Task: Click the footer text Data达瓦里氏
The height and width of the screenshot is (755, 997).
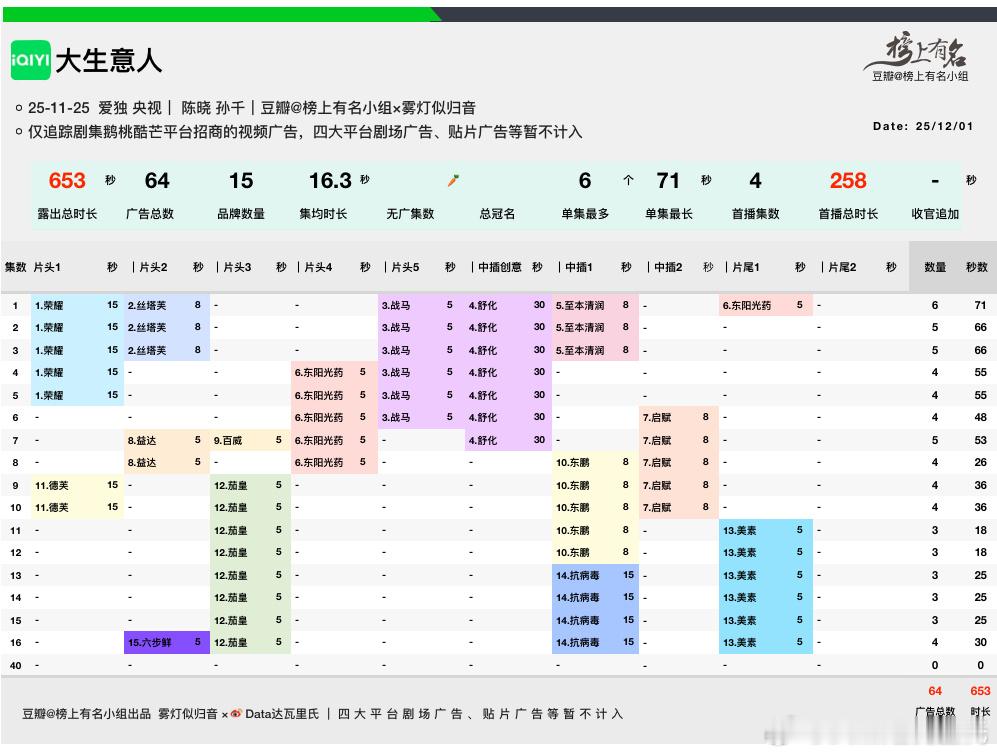Action: pos(282,714)
